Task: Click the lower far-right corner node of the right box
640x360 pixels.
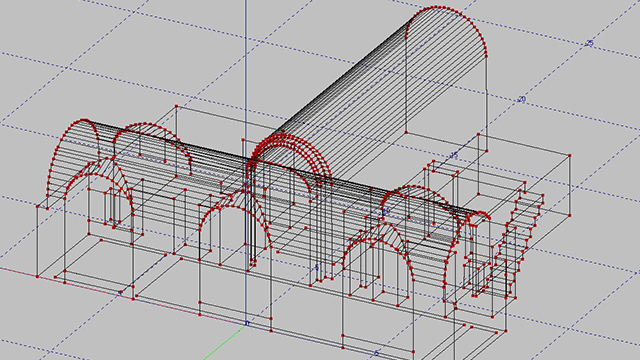Action: 570,216
